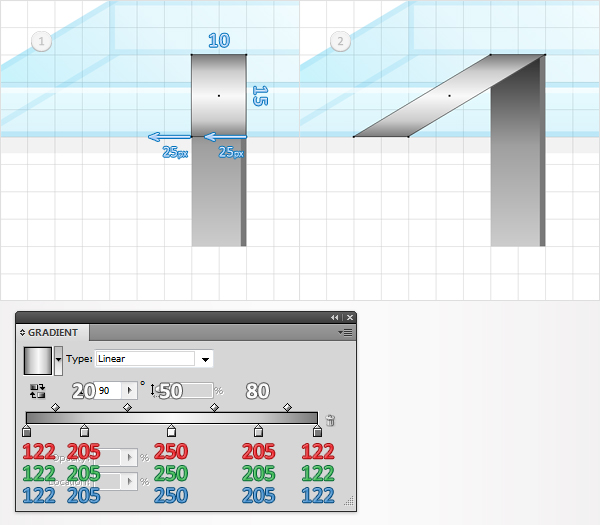Image resolution: width=600 pixels, height=525 pixels.
Task: Click bottom-right anchor point of step 1 rectangle
Action: click(x=246, y=137)
